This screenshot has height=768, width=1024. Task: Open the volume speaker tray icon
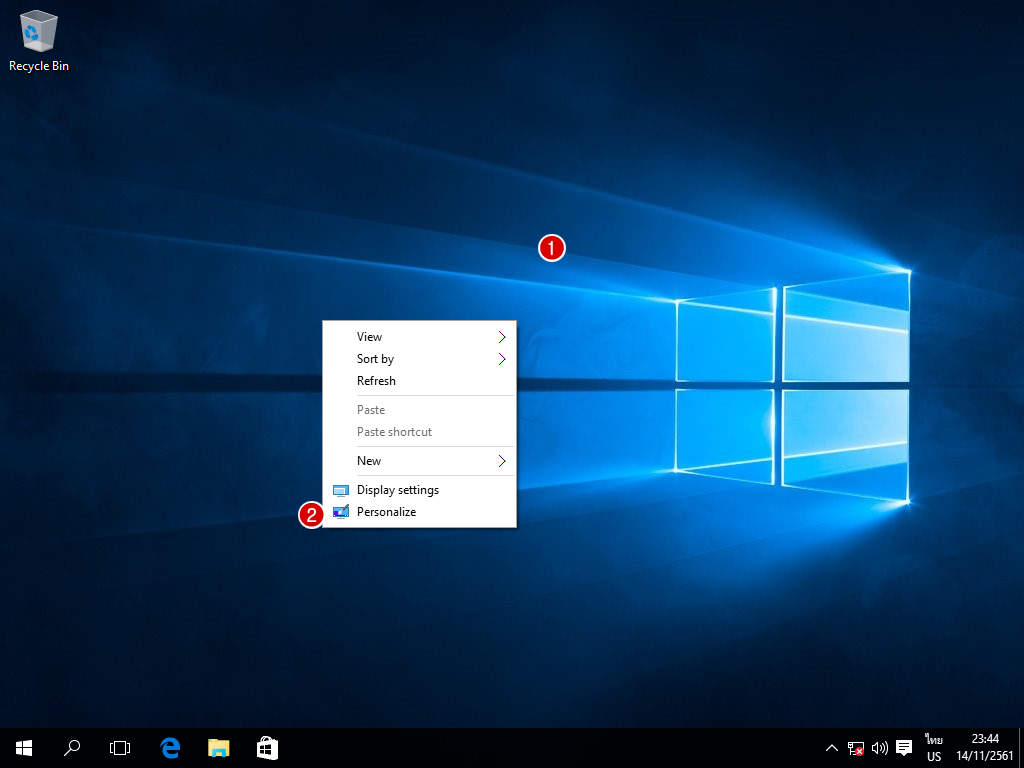tap(880, 748)
